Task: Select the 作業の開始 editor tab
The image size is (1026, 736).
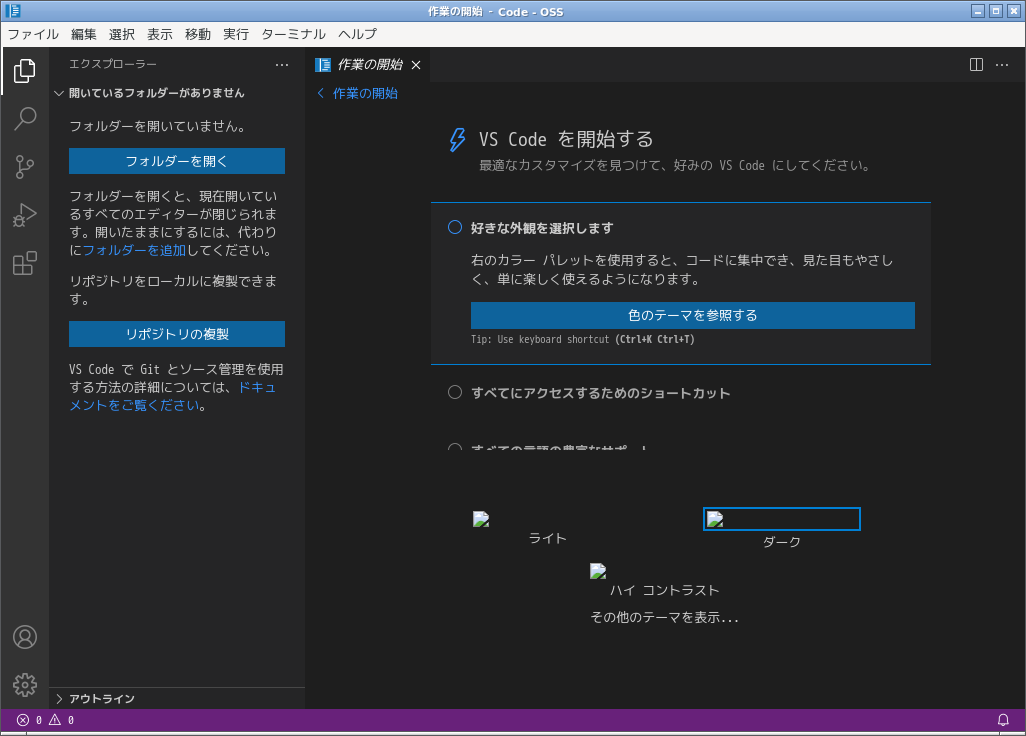Action: (x=368, y=65)
